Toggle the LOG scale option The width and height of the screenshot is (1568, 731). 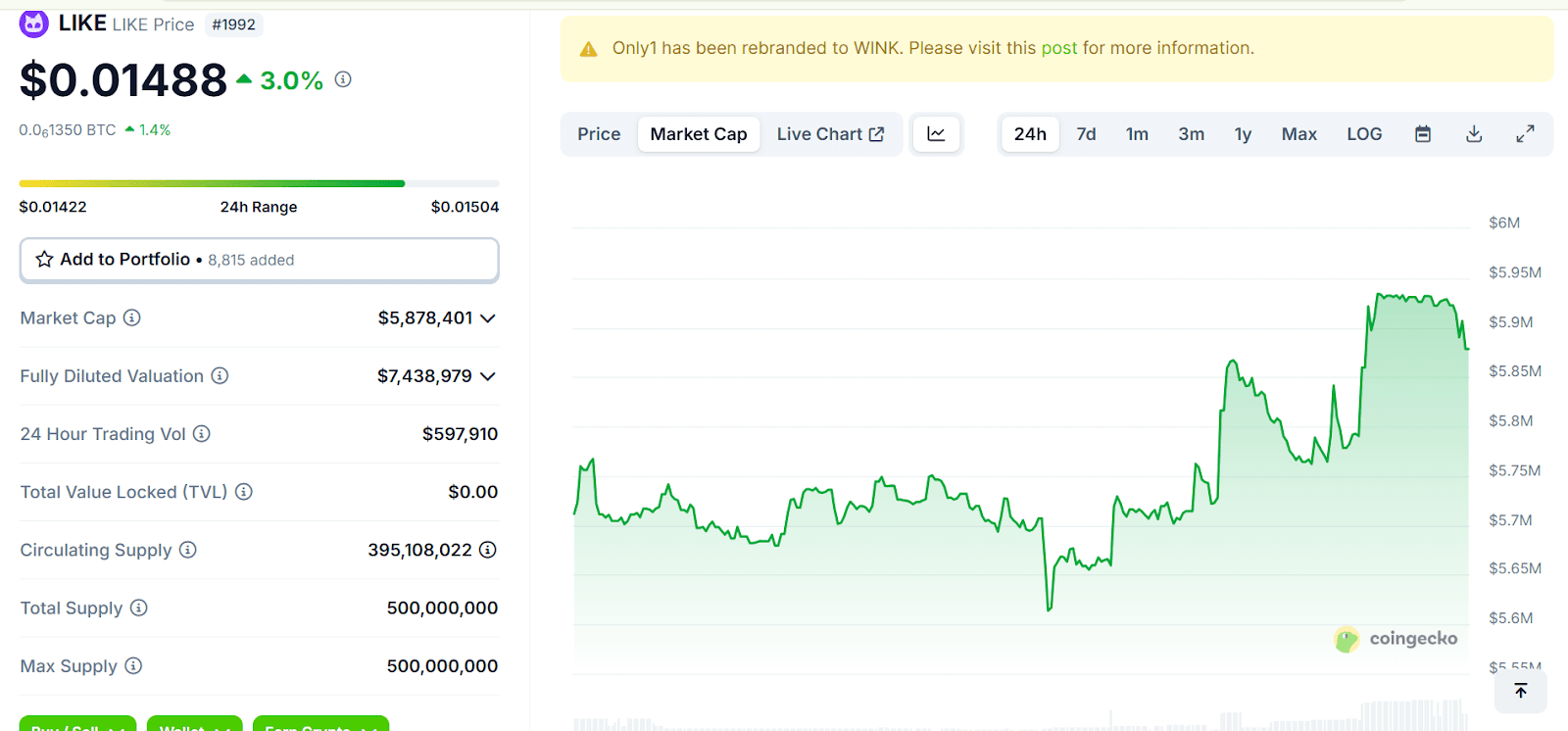coord(1363,134)
